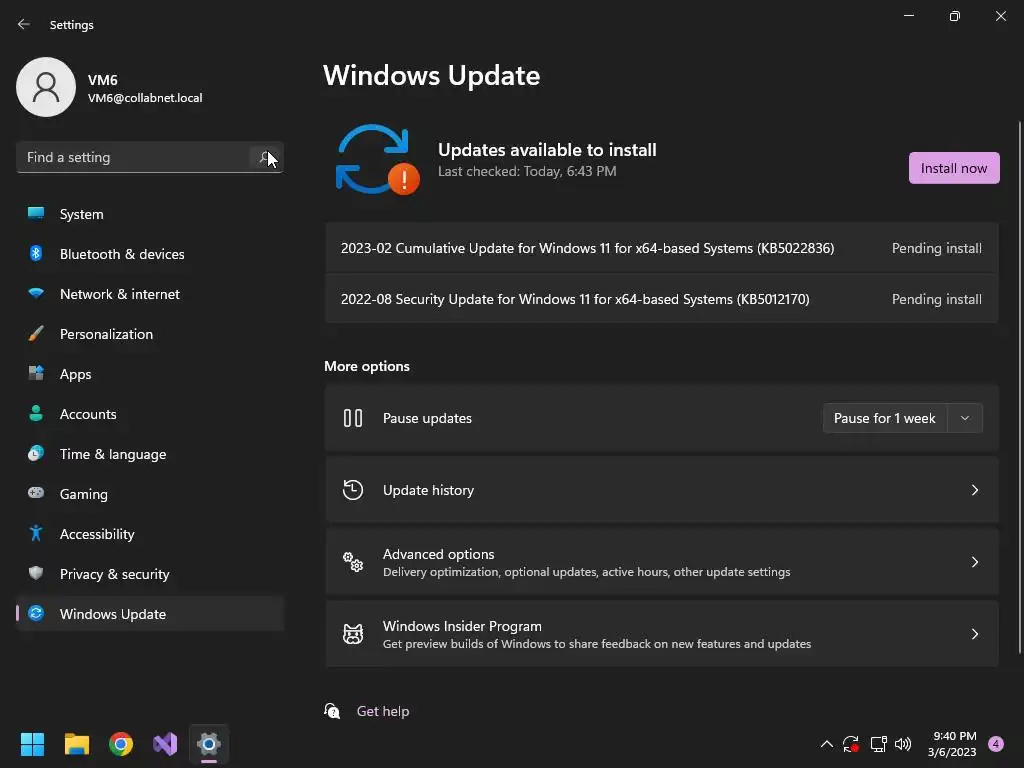
Task: Go to Network & internet
Action: click(x=150, y=294)
